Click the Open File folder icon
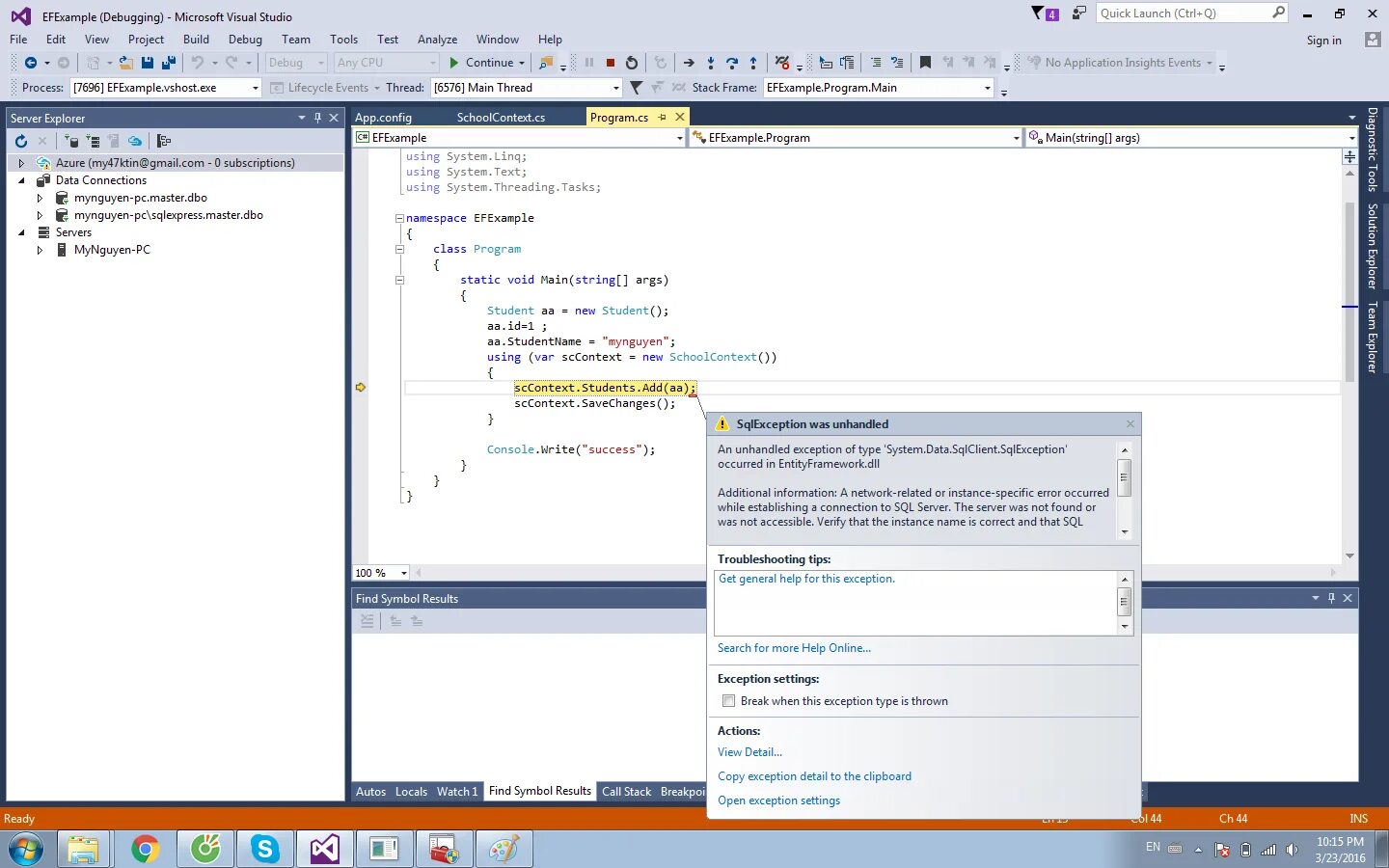 pos(126,63)
